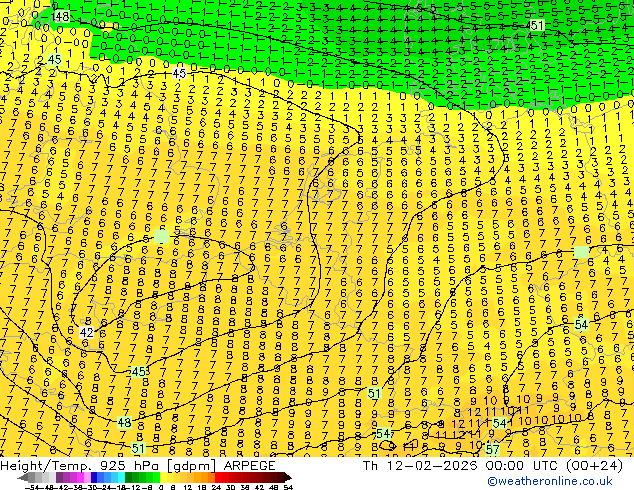The image size is (634, 490).
Task: Click the 451 contour label
Action: point(536,25)
